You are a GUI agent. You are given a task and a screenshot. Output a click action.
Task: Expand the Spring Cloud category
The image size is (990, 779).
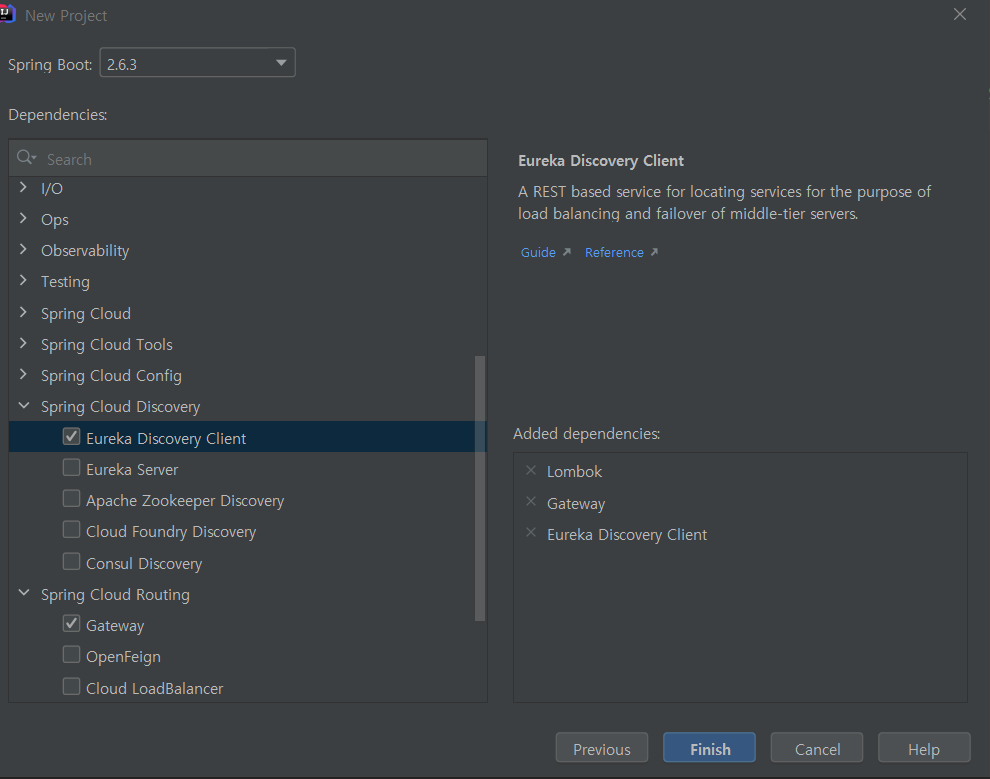(x=23, y=312)
